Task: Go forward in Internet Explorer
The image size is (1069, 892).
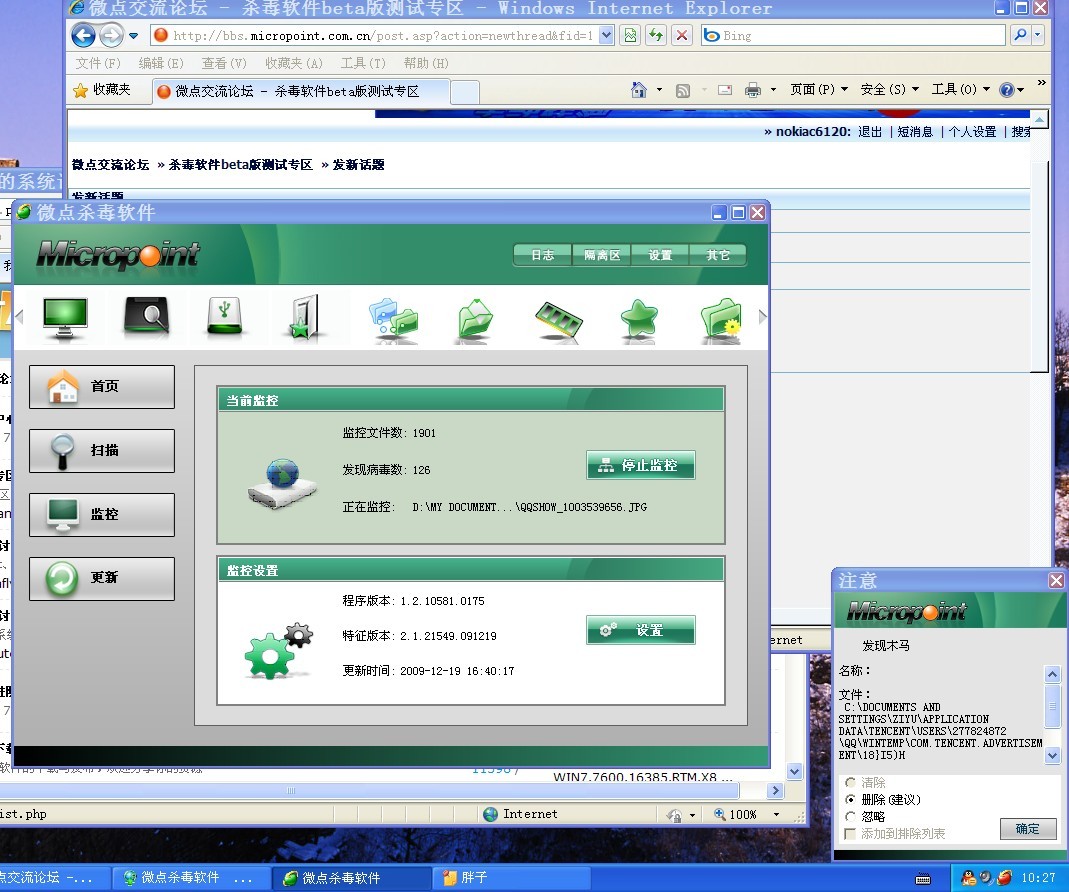Action: coord(111,35)
